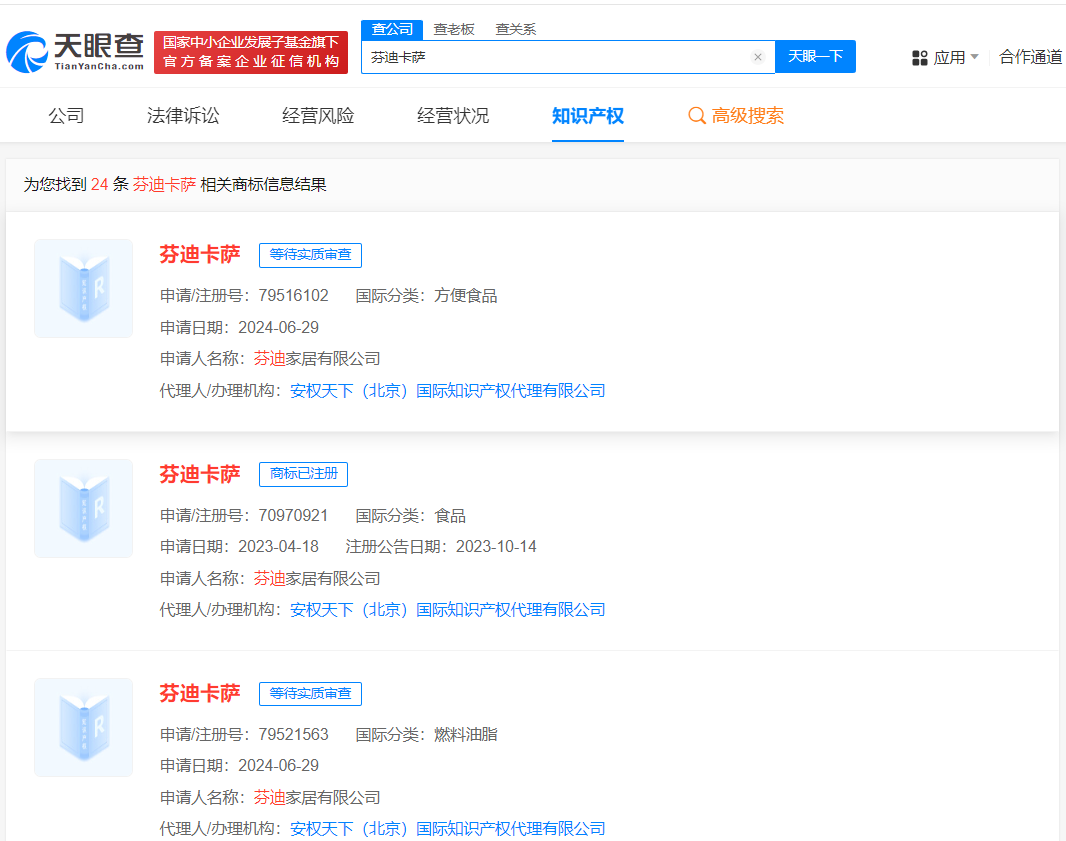Switch to the 法律诉讼 tab
The height and width of the screenshot is (841, 1066).
pos(183,116)
